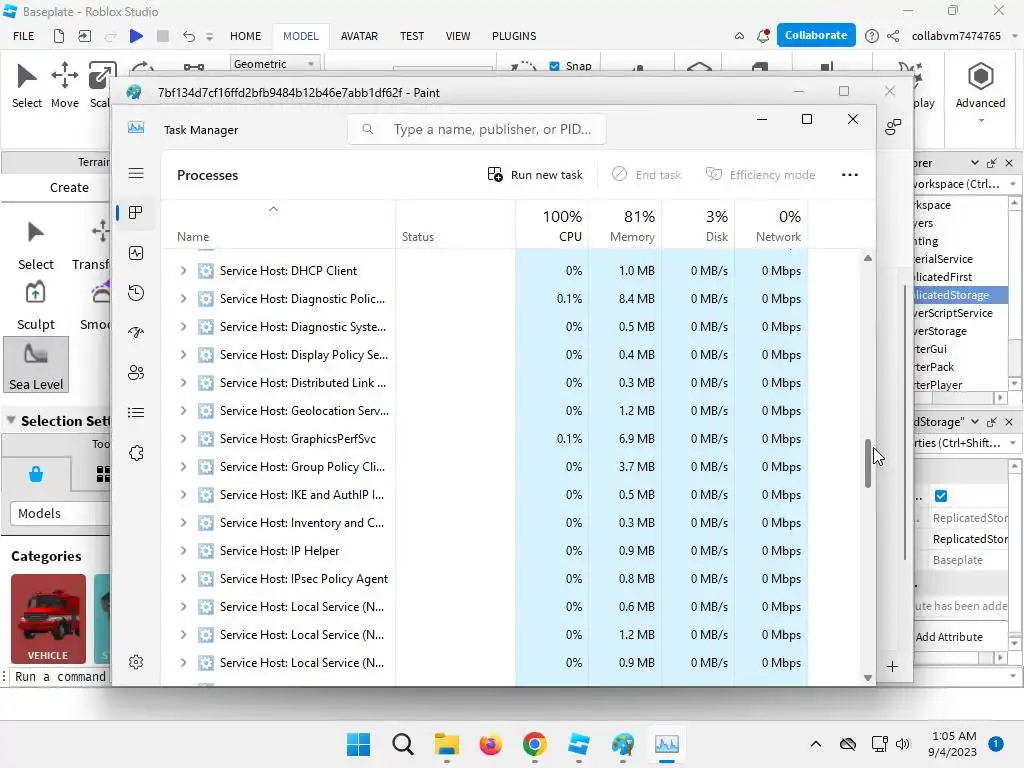Open App history icon in Task Manager
The image size is (1024, 768).
click(x=136, y=293)
